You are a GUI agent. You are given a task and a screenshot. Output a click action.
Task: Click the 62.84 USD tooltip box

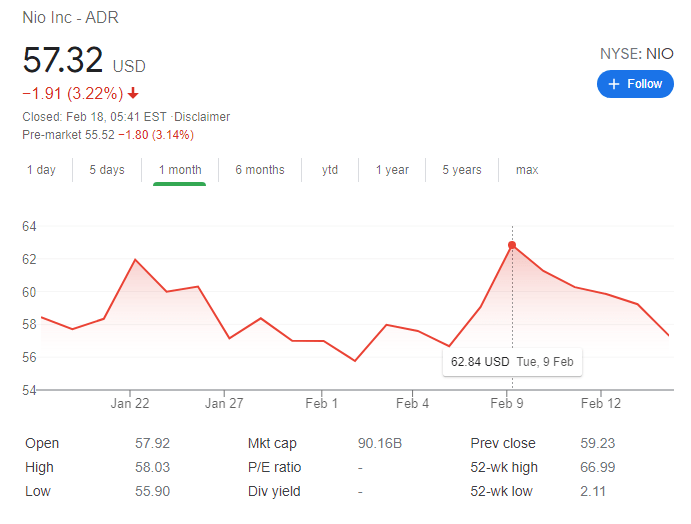tap(512, 362)
